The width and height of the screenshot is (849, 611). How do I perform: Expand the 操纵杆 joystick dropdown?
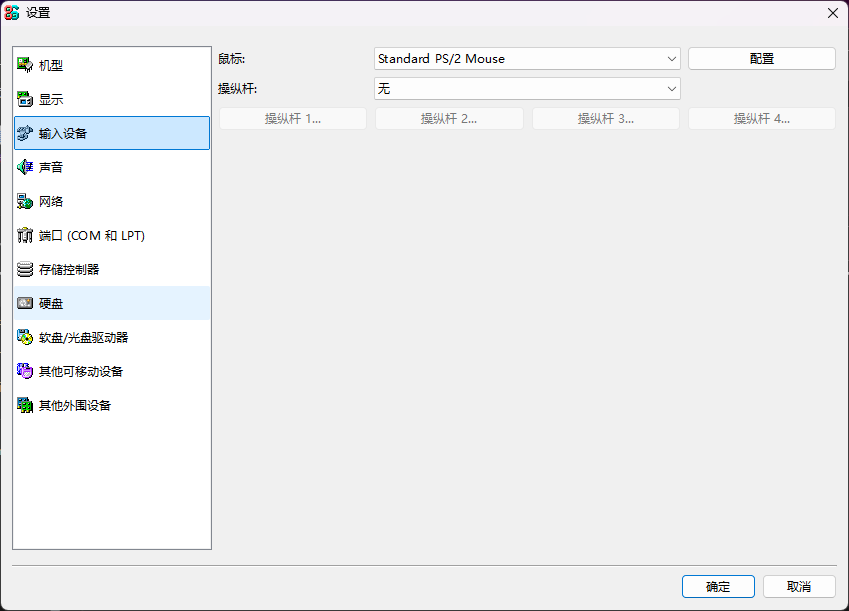[527, 89]
